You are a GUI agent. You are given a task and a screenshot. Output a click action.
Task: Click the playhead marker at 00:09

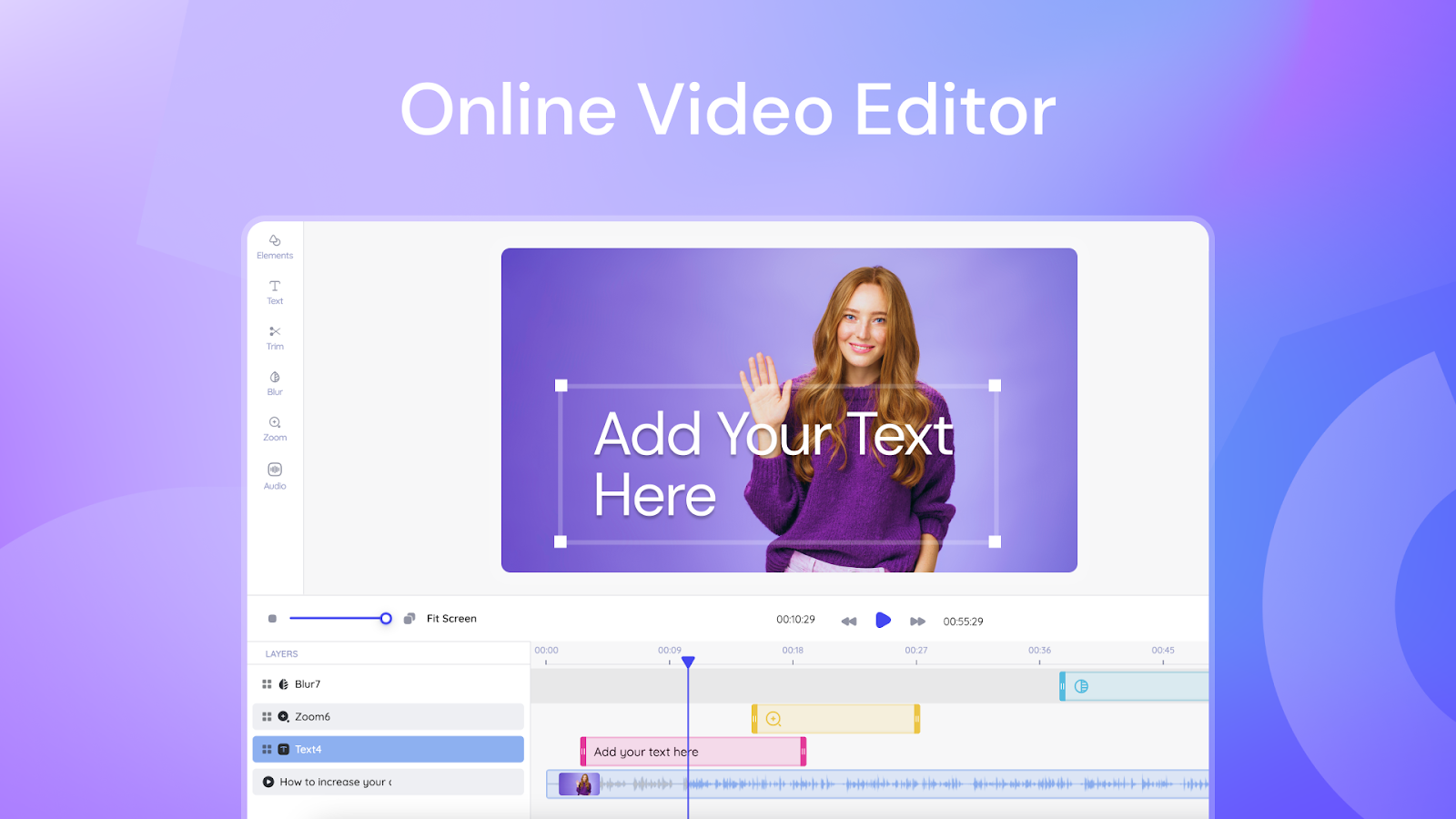click(689, 662)
